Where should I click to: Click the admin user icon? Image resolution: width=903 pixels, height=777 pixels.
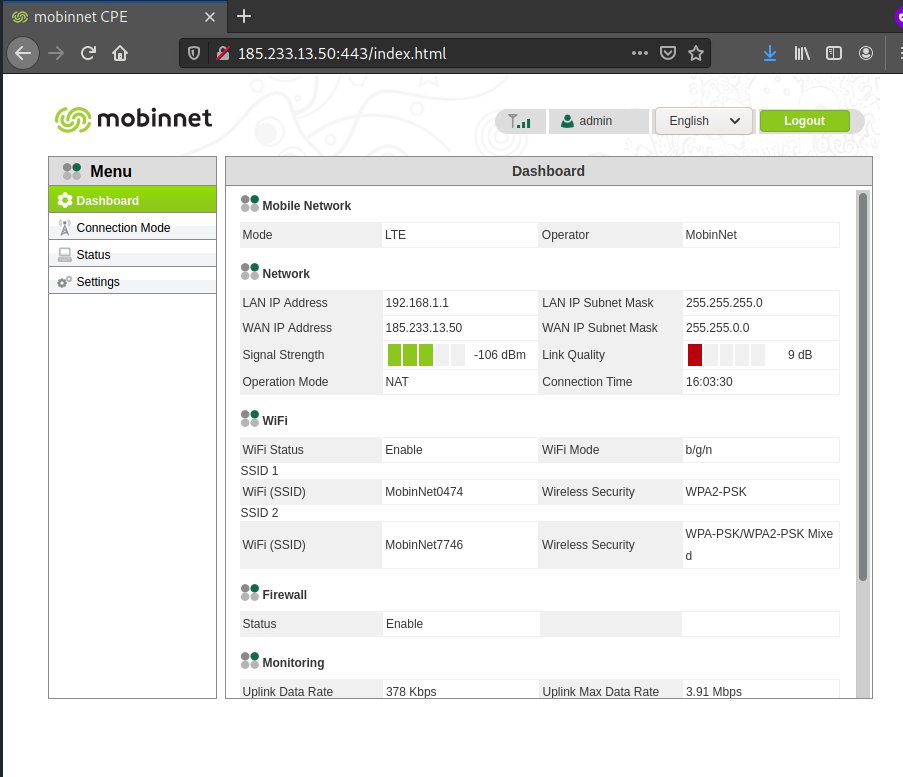pyautogui.click(x=567, y=121)
